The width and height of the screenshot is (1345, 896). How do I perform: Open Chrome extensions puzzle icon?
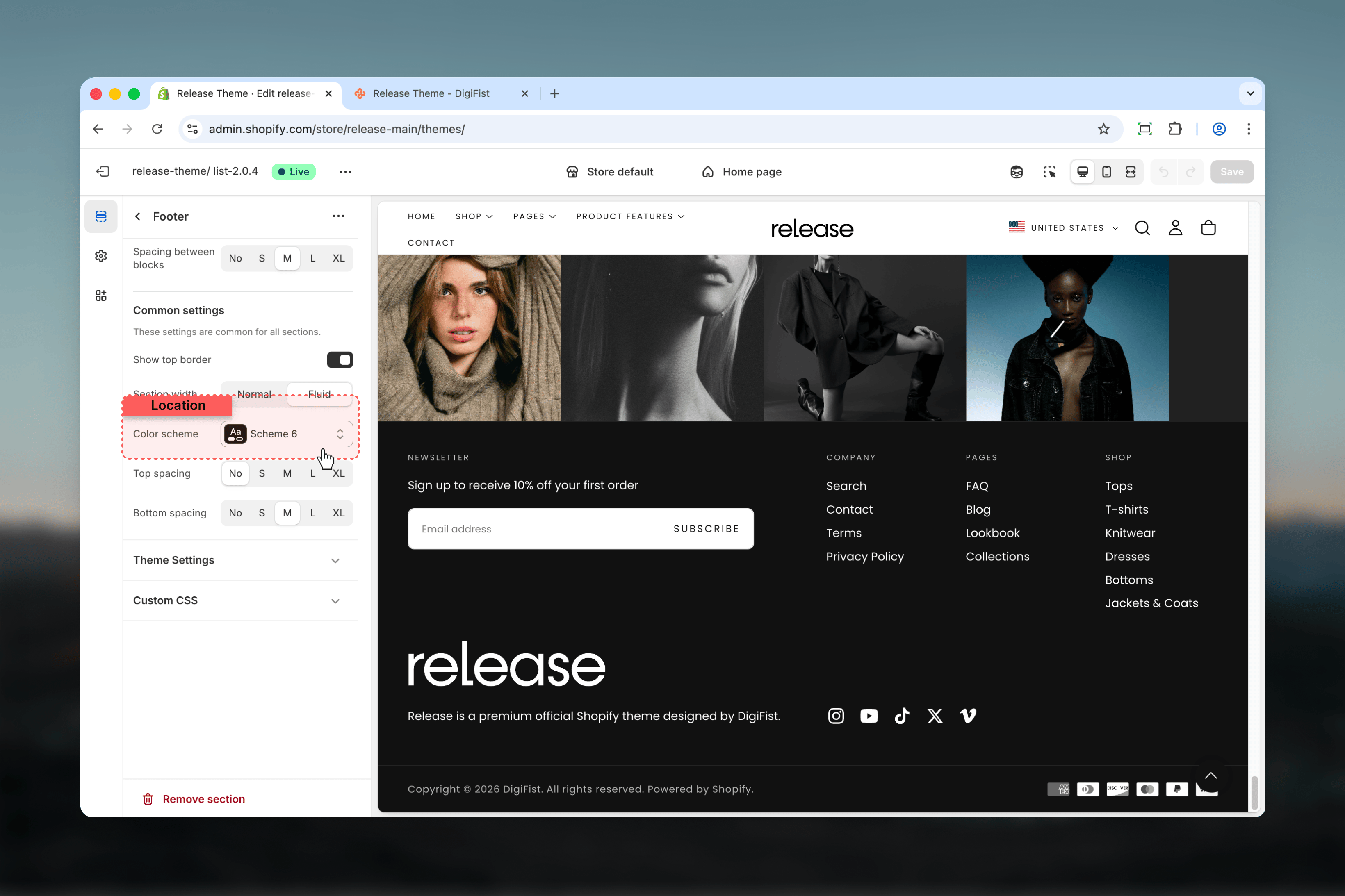tap(1175, 129)
